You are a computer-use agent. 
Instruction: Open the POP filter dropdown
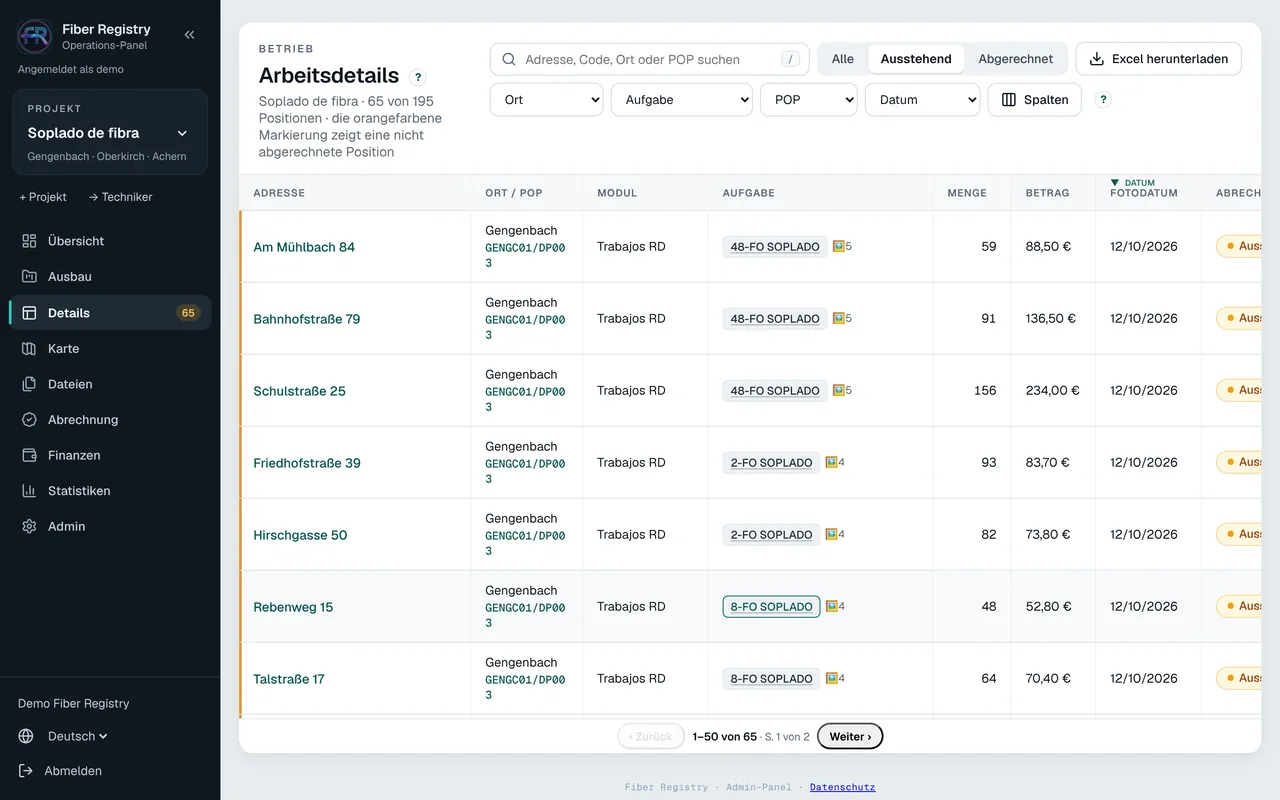(809, 100)
